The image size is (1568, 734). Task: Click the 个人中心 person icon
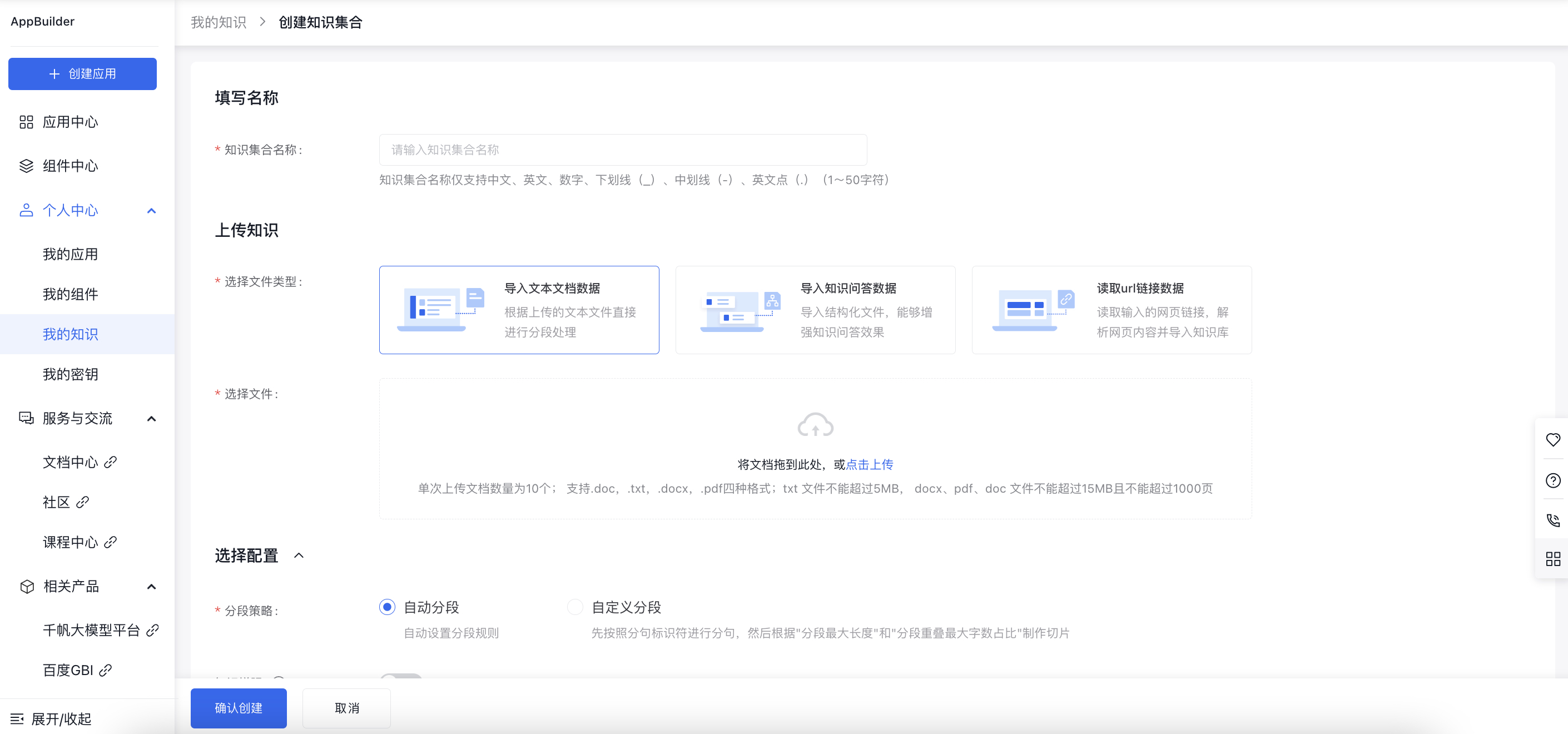(26, 211)
